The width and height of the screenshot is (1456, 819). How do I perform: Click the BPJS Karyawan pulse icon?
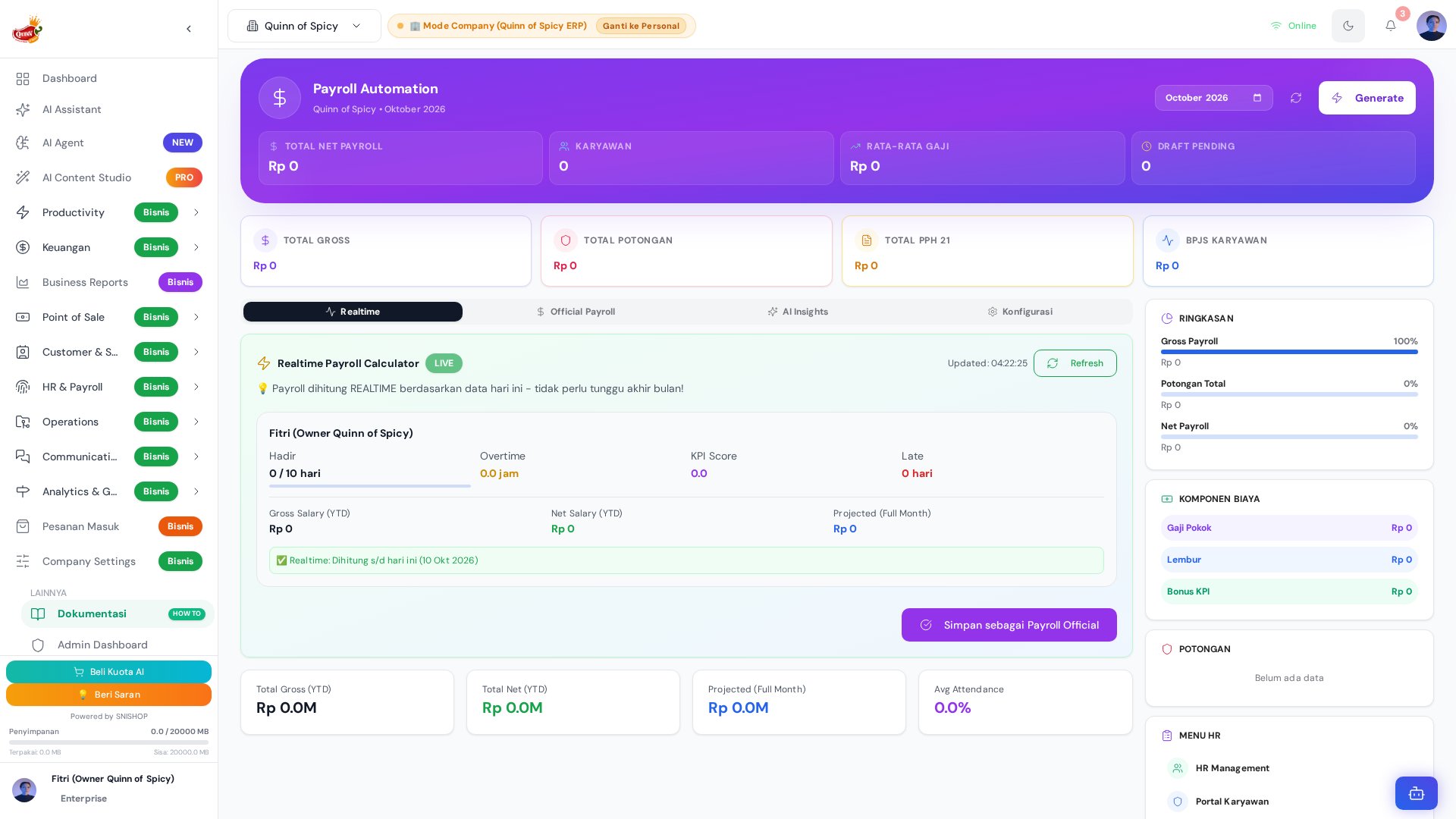coord(1168,240)
